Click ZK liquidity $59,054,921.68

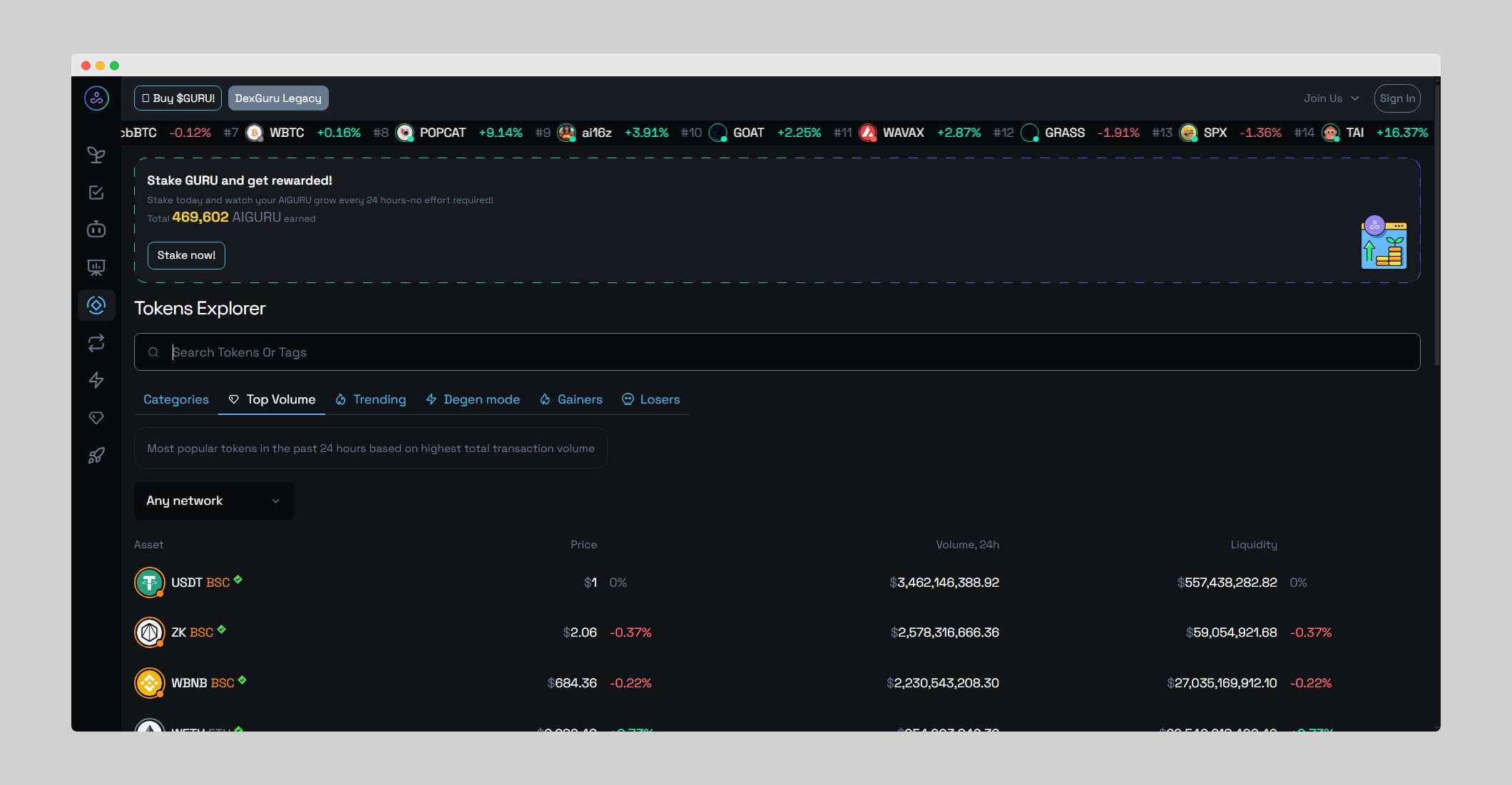tap(1232, 632)
